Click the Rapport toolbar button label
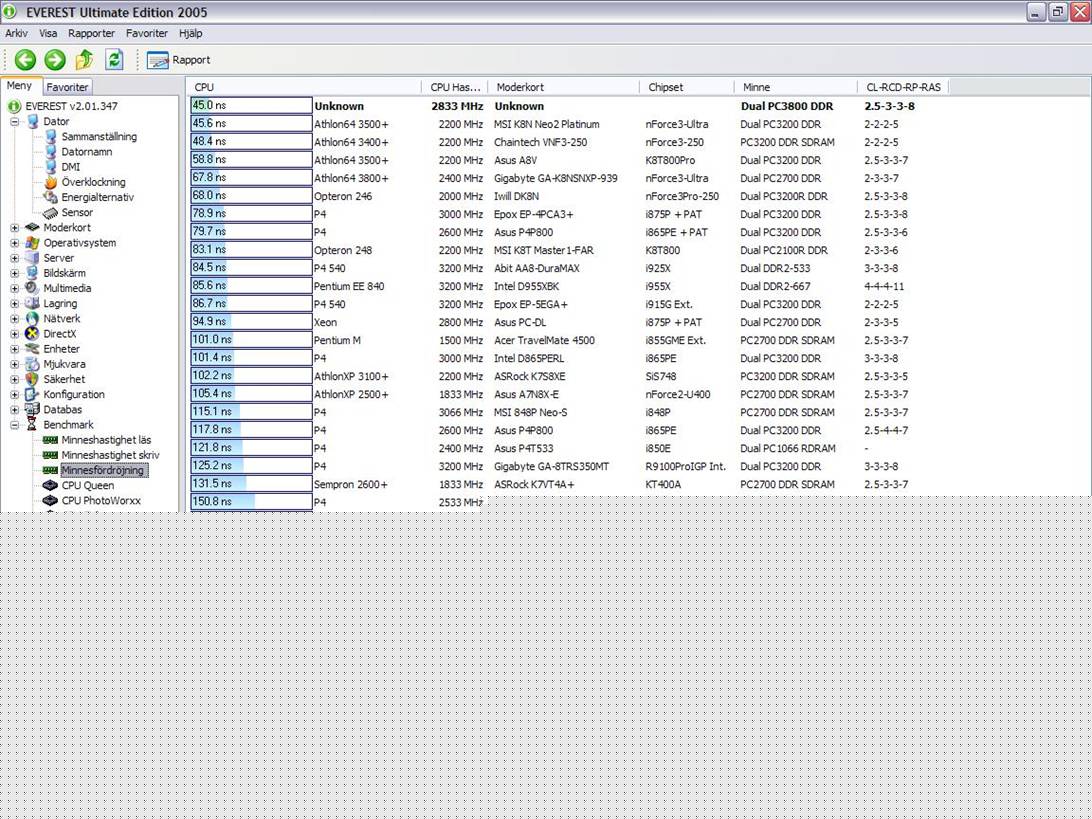1092x819 pixels. pos(192,60)
